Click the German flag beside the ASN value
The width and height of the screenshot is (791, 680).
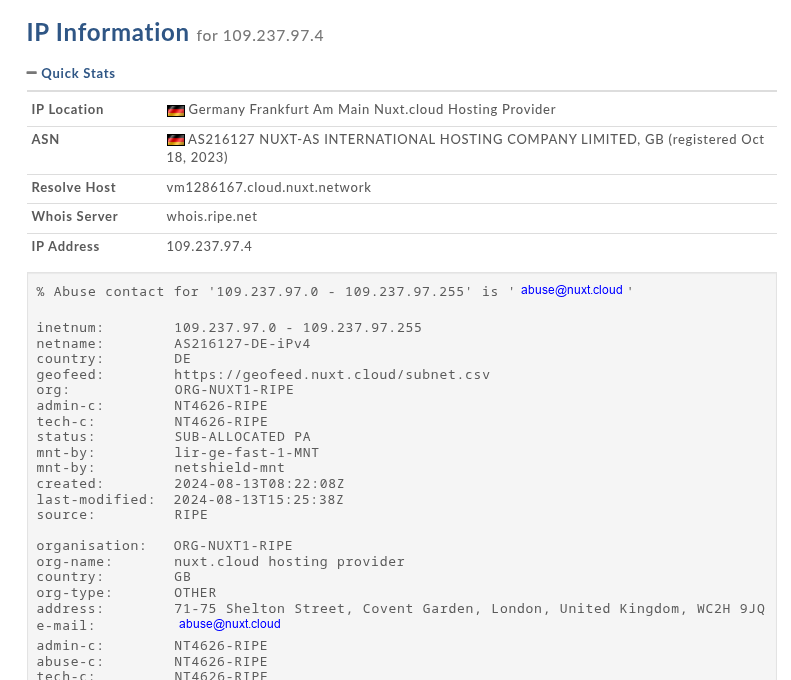pos(176,140)
